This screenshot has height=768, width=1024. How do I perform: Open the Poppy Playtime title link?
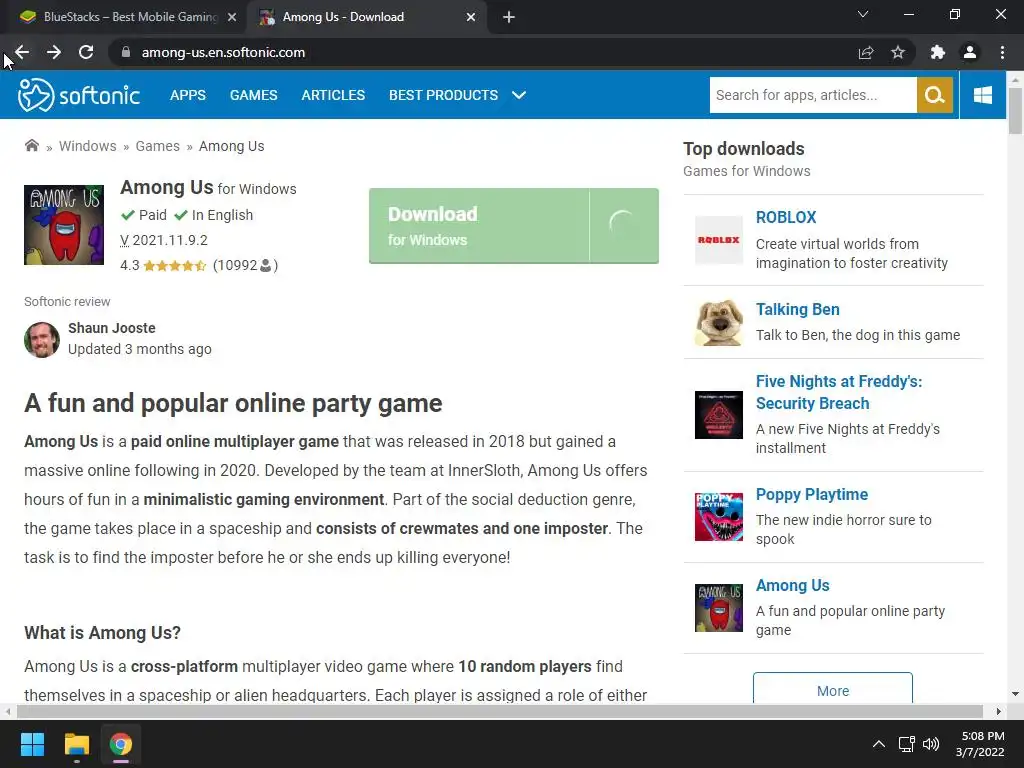(x=812, y=494)
